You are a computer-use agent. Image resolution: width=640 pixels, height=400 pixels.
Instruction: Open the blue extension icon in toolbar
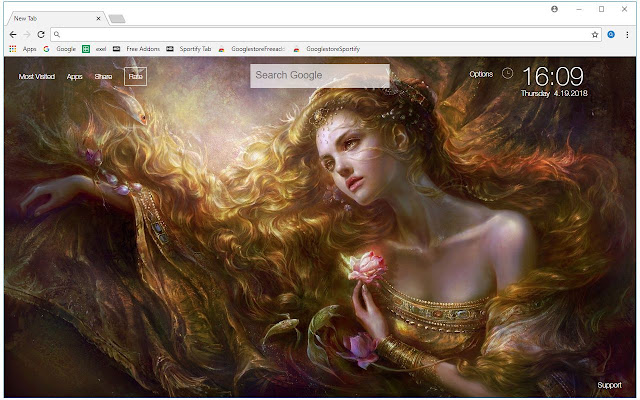(611, 35)
